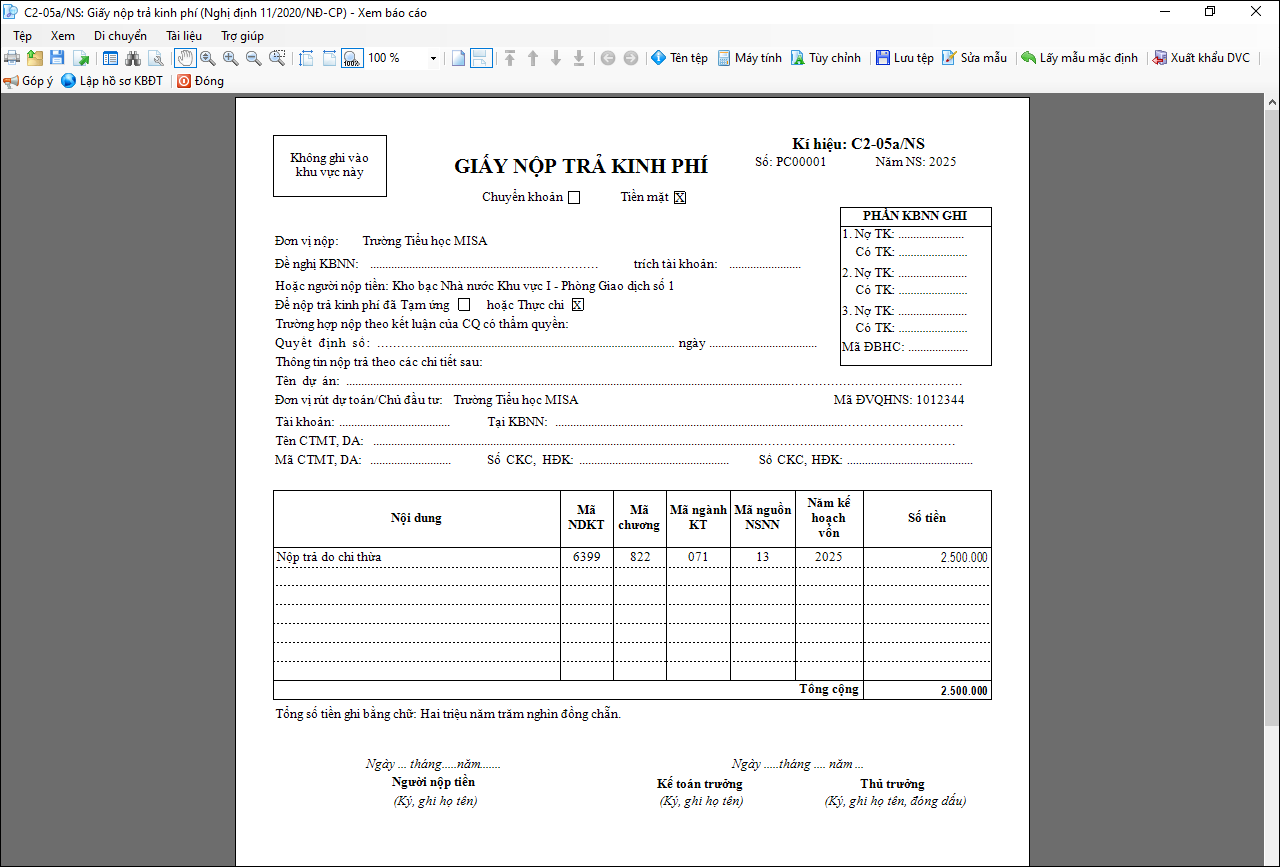Open the Trợ giúp menu
Image resolution: width=1280 pixels, height=867 pixels.
coord(242,35)
